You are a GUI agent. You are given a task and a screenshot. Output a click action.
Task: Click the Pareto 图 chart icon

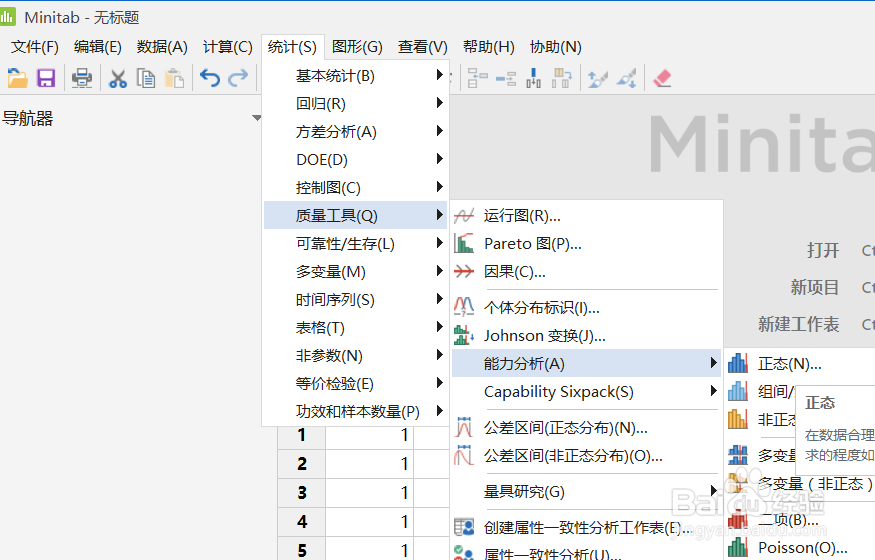click(x=464, y=244)
